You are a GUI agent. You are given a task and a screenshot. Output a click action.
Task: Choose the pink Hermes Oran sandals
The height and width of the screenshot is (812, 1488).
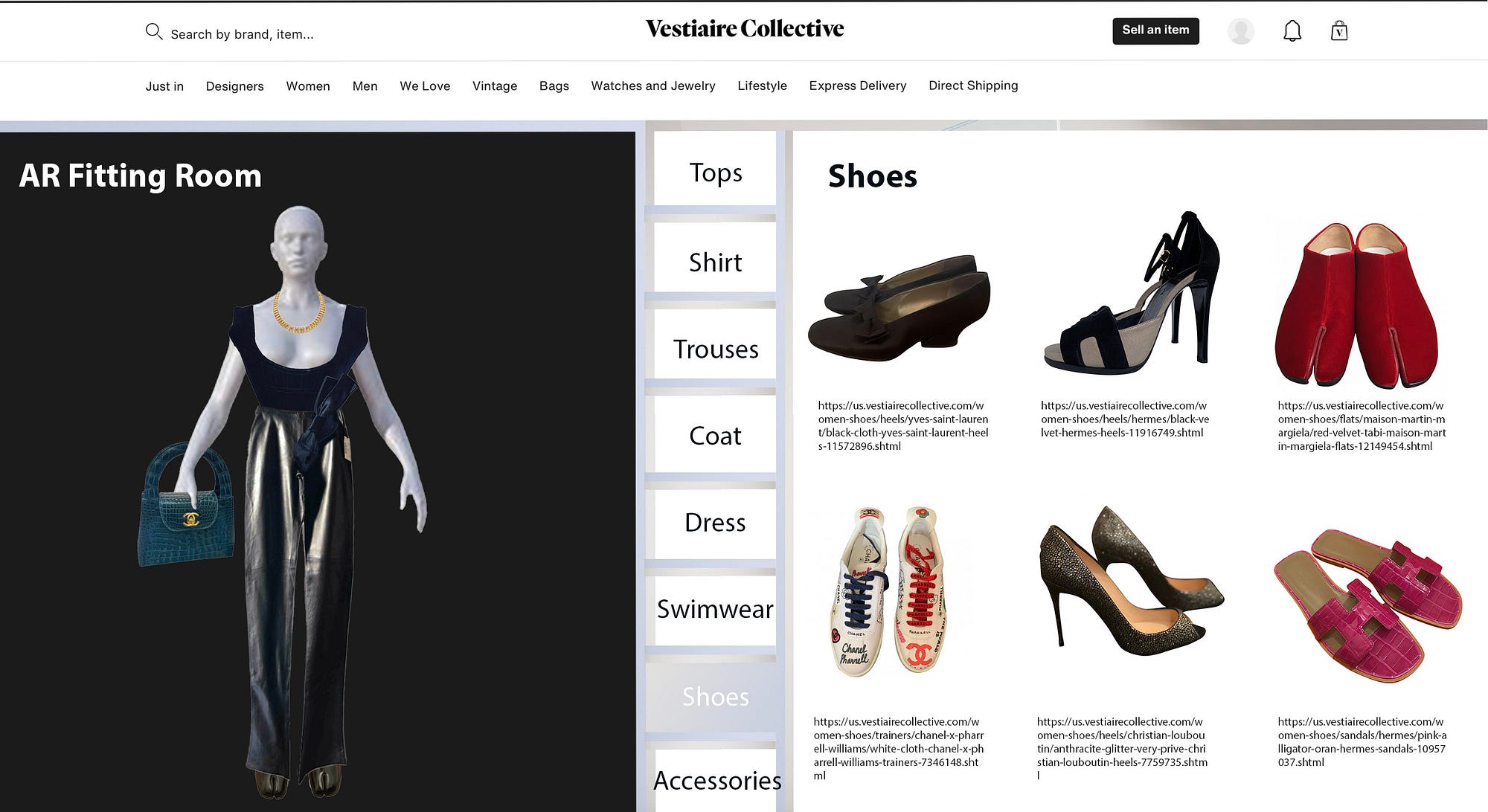(1368, 605)
